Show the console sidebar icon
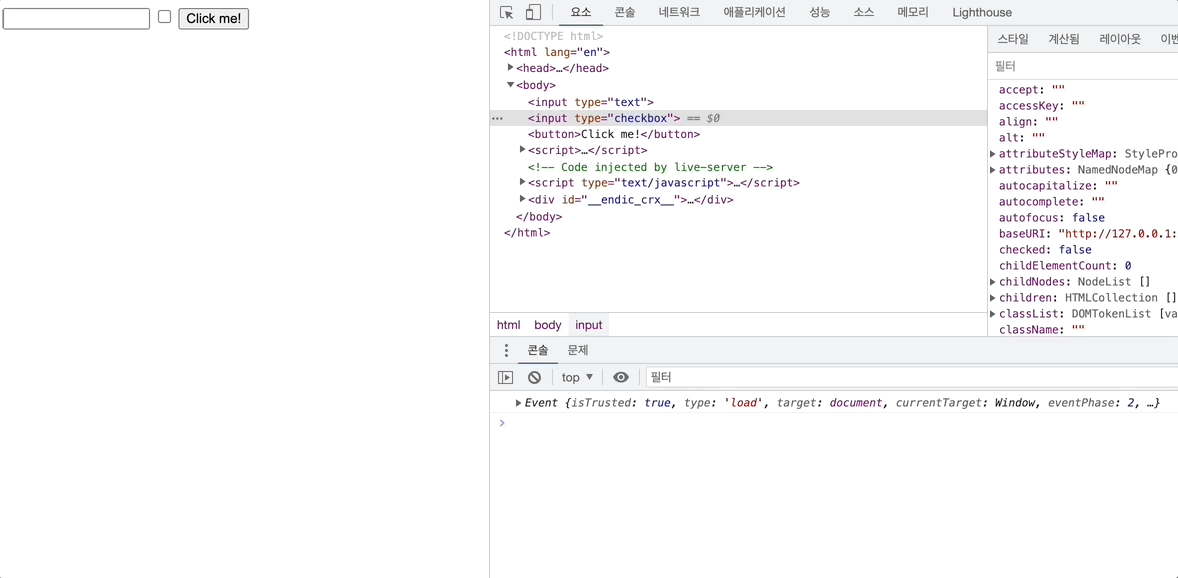The image size is (1178, 578). point(506,377)
